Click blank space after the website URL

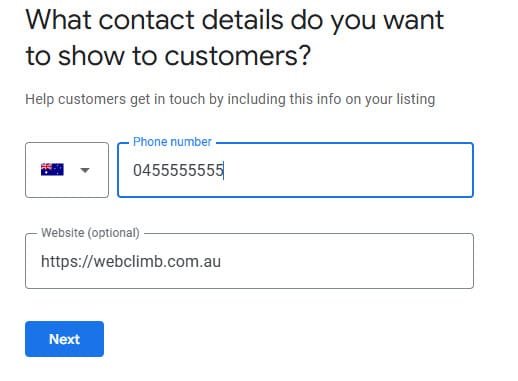(345, 261)
